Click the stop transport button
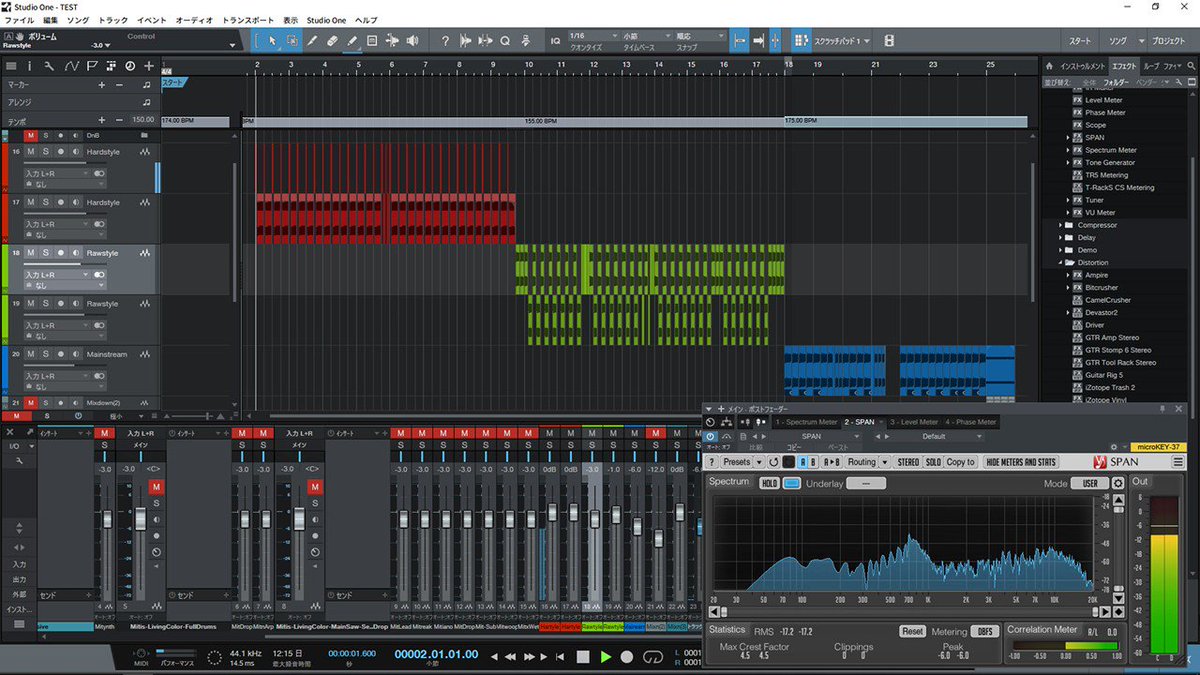The height and width of the screenshot is (675, 1200). coord(583,657)
